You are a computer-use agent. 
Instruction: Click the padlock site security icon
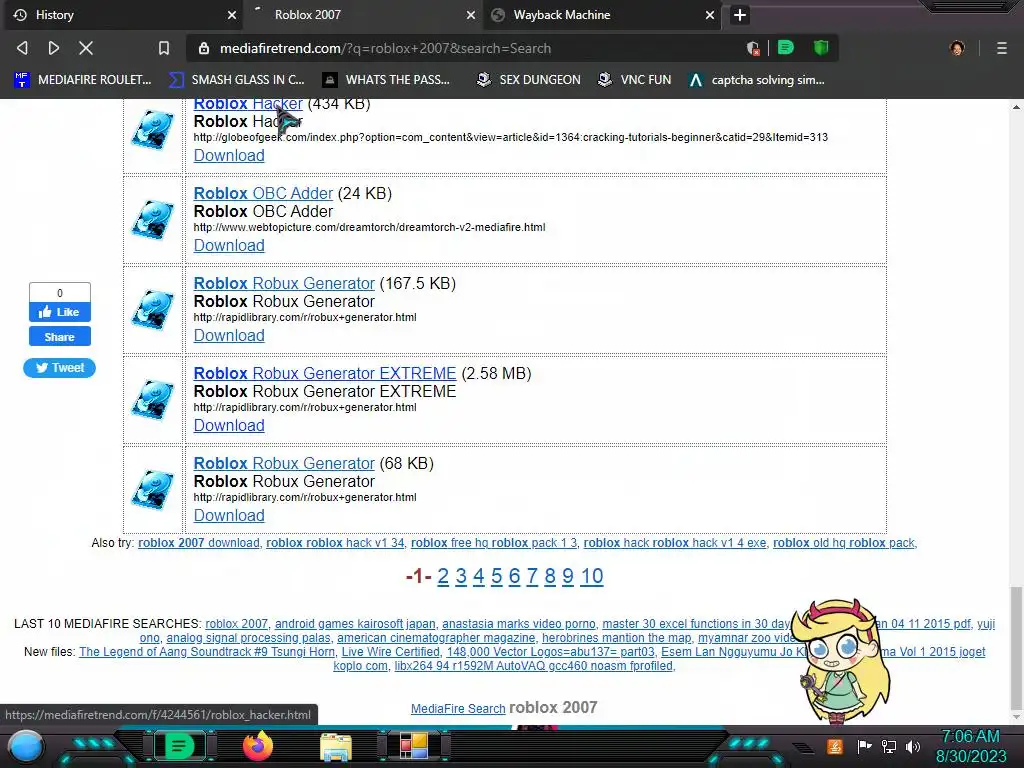(x=204, y=48)
